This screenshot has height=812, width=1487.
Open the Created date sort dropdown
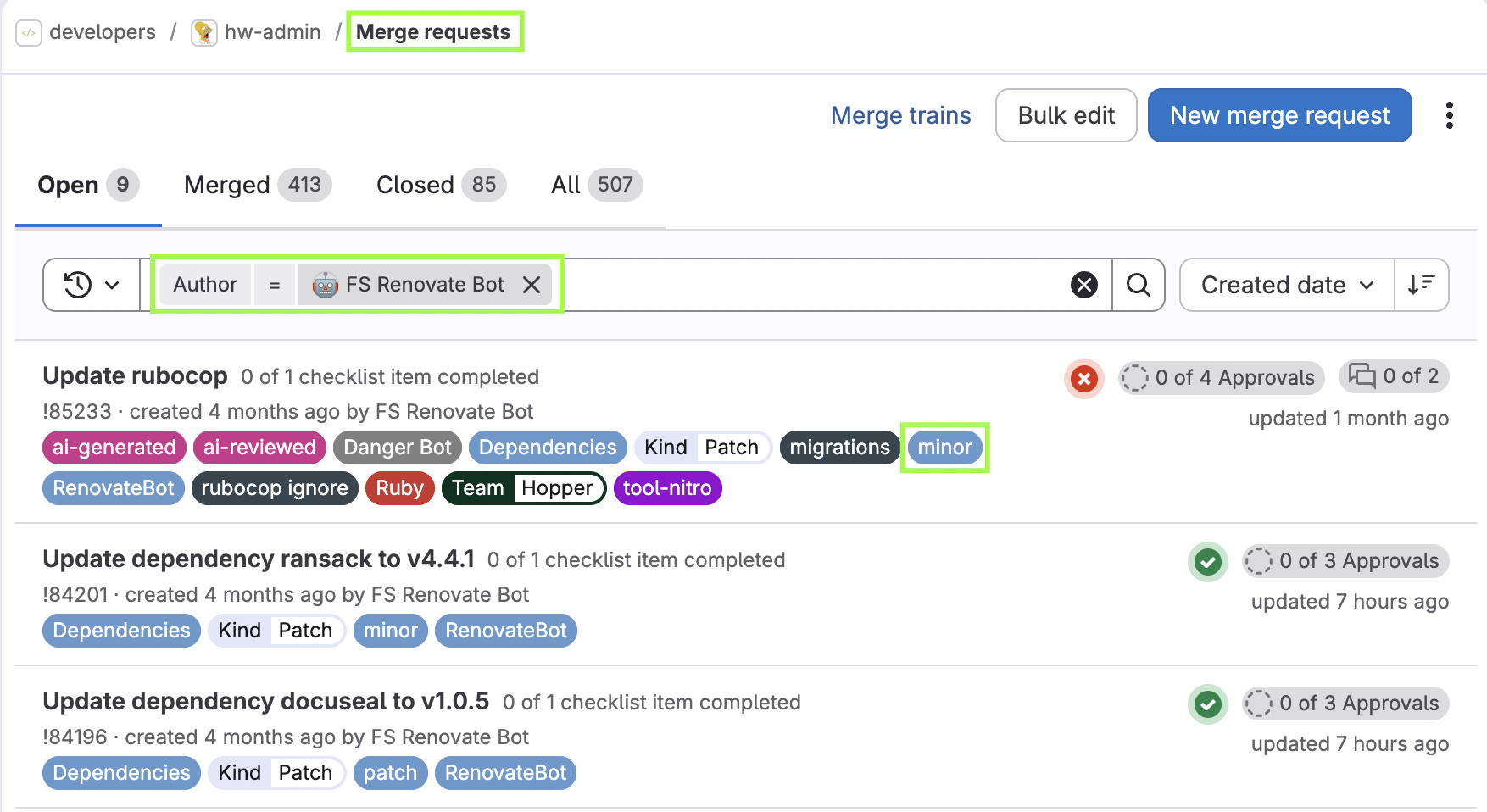[1287, 285]
